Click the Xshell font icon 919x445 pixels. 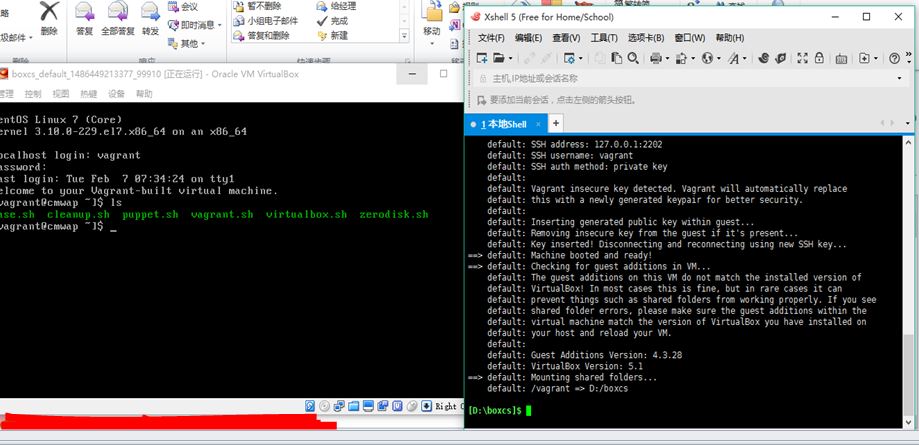click(734, 58)
